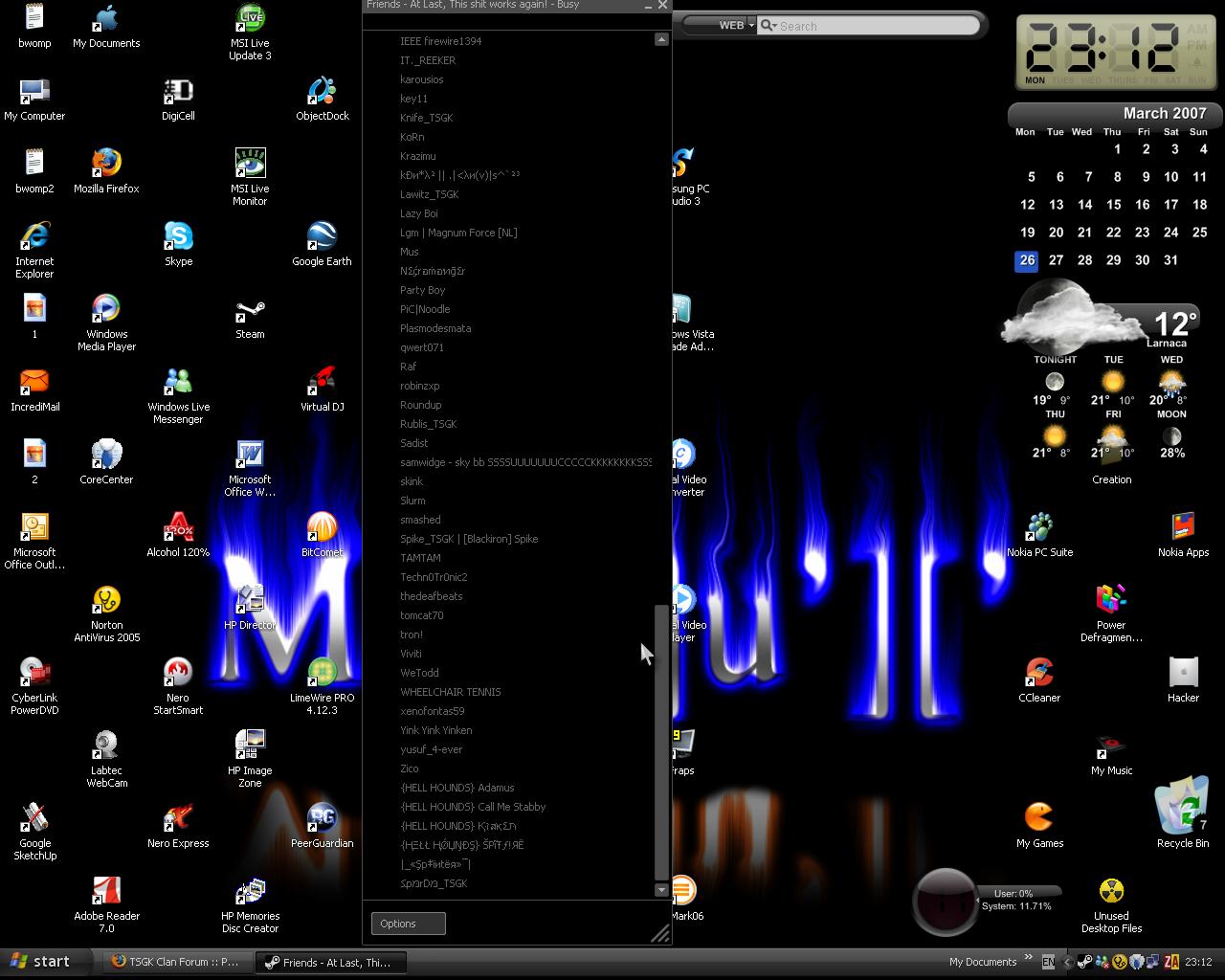This screenshot has height=980, width=1225.
Task: Click the Windows start button
Action: coord(41,962)
